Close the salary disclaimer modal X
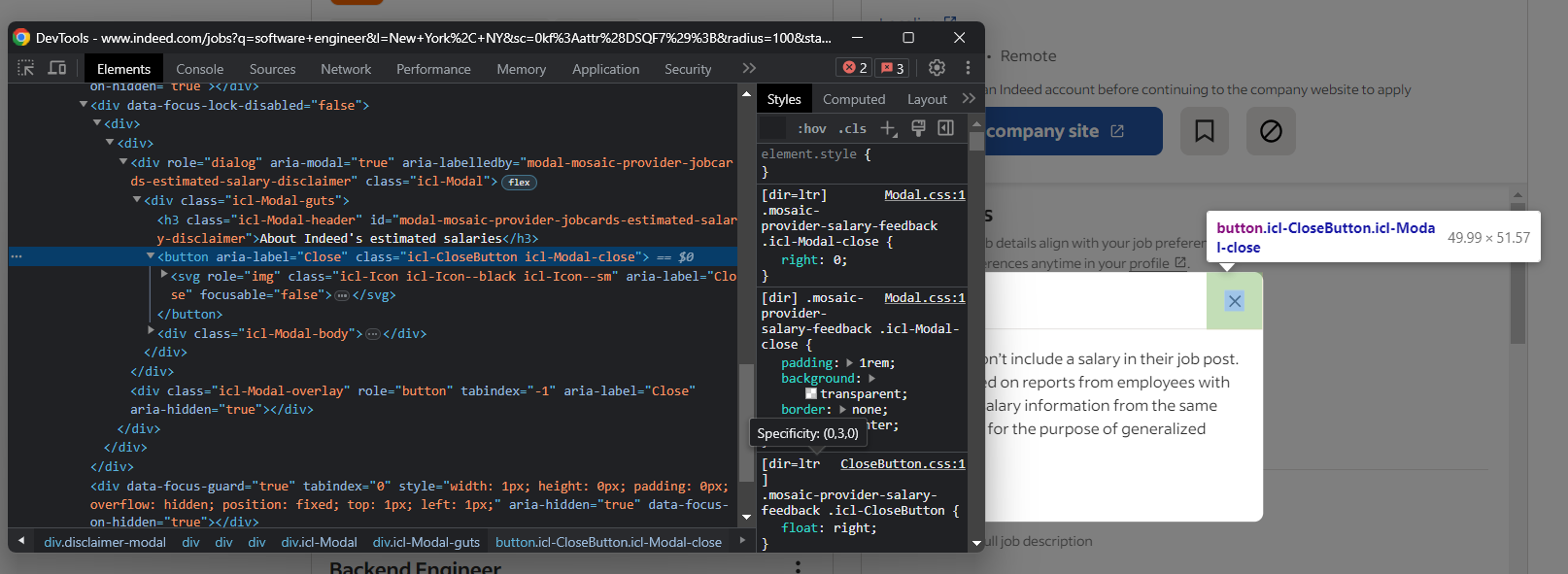This screenshot has height=574, width=1568. [x=1235, y=301]
